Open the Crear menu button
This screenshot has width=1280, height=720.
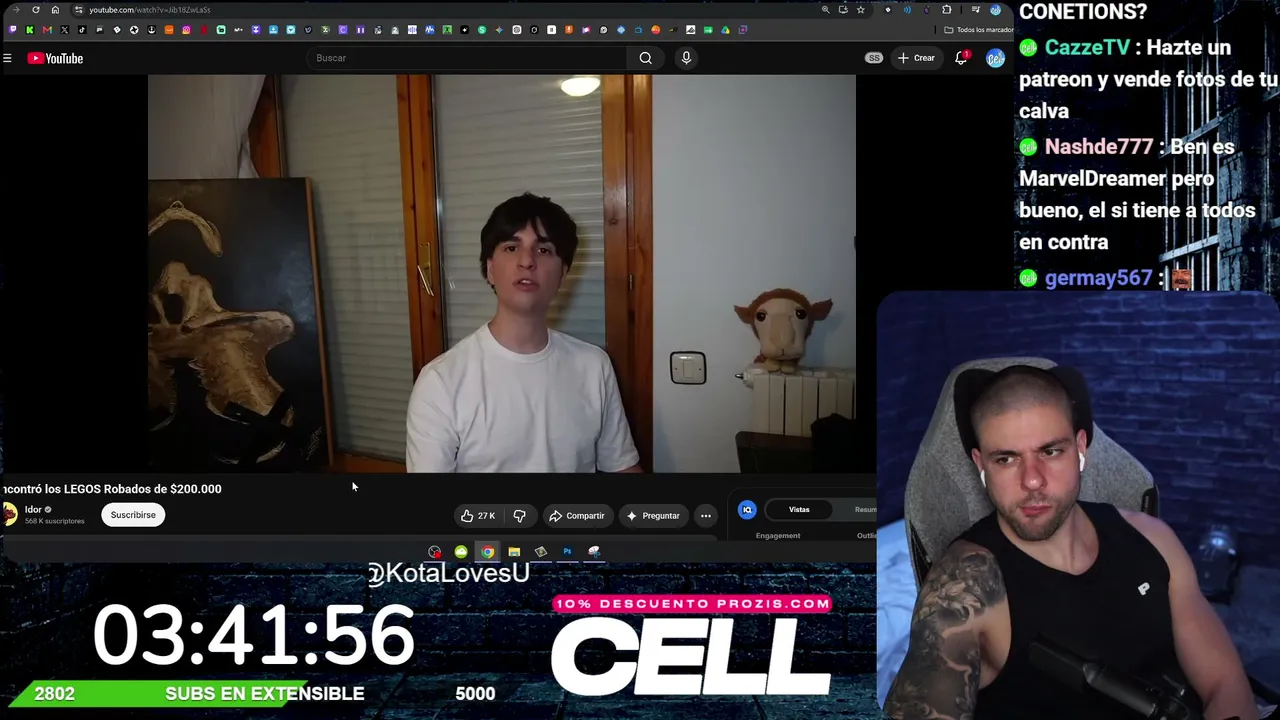(x=916, y=58)
